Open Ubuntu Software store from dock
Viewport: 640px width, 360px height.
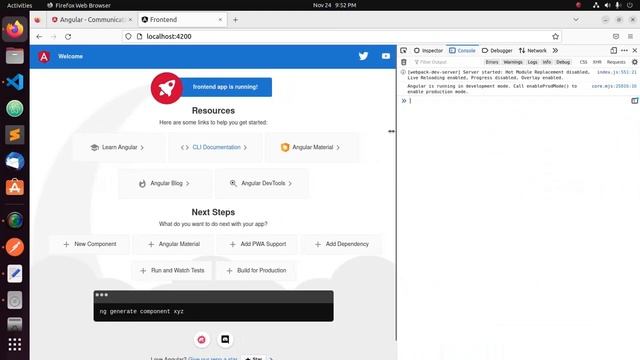point(15,187)
